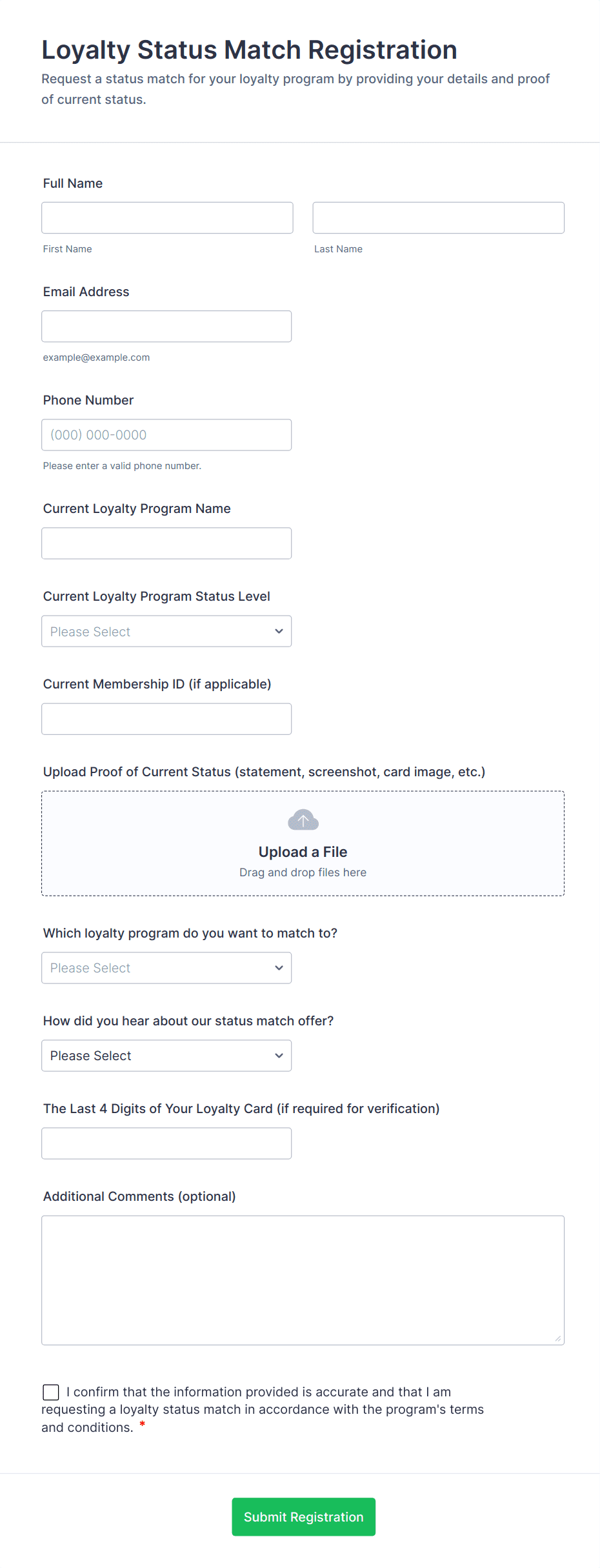Select the Last 4 Digits card field
600x1568 pixels.
coord(166,1143)
